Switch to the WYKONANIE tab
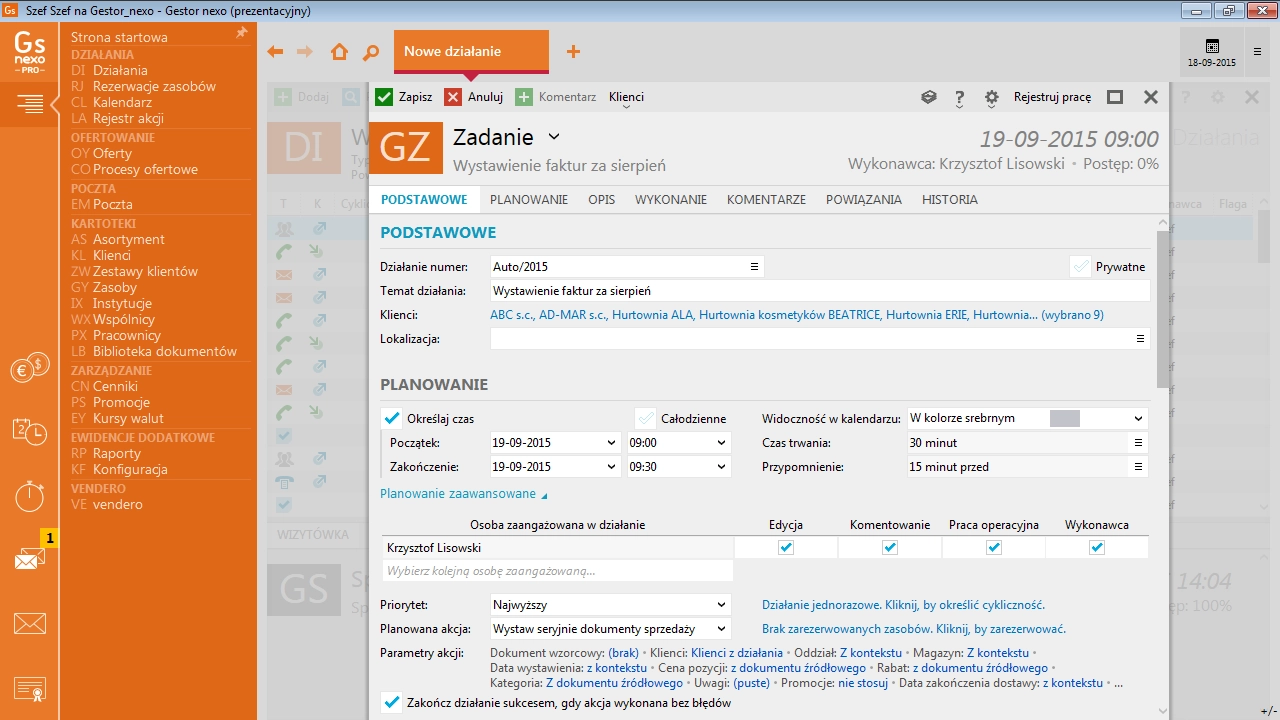1280x720 pixels. pyautogui.click(x=670, y=199)
